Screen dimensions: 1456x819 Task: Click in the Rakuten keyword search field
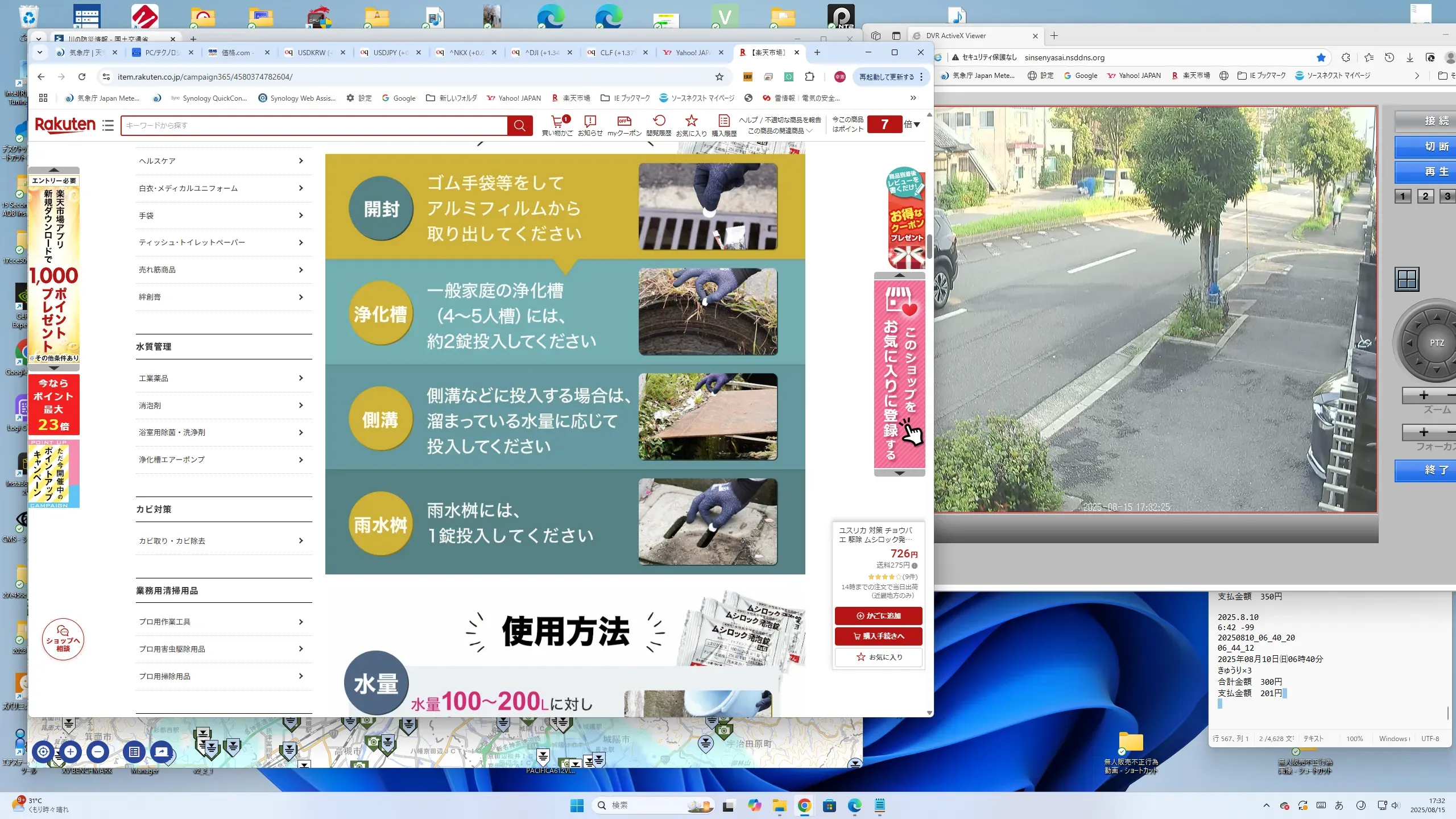click(x=313, y=125)
